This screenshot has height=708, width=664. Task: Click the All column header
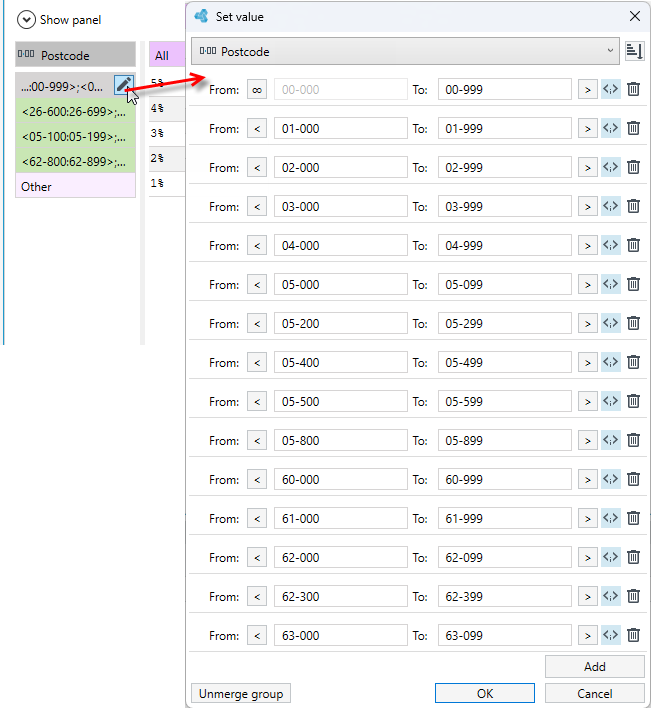point(167,55)
